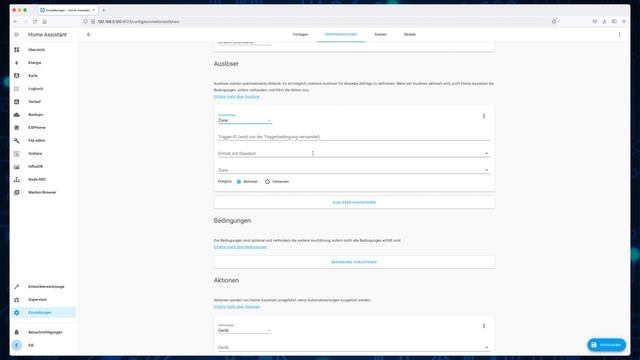Viewport: 640px width, 360px height.
Task: Switch to the Automatisierungen tab
Action: (341, 35)
